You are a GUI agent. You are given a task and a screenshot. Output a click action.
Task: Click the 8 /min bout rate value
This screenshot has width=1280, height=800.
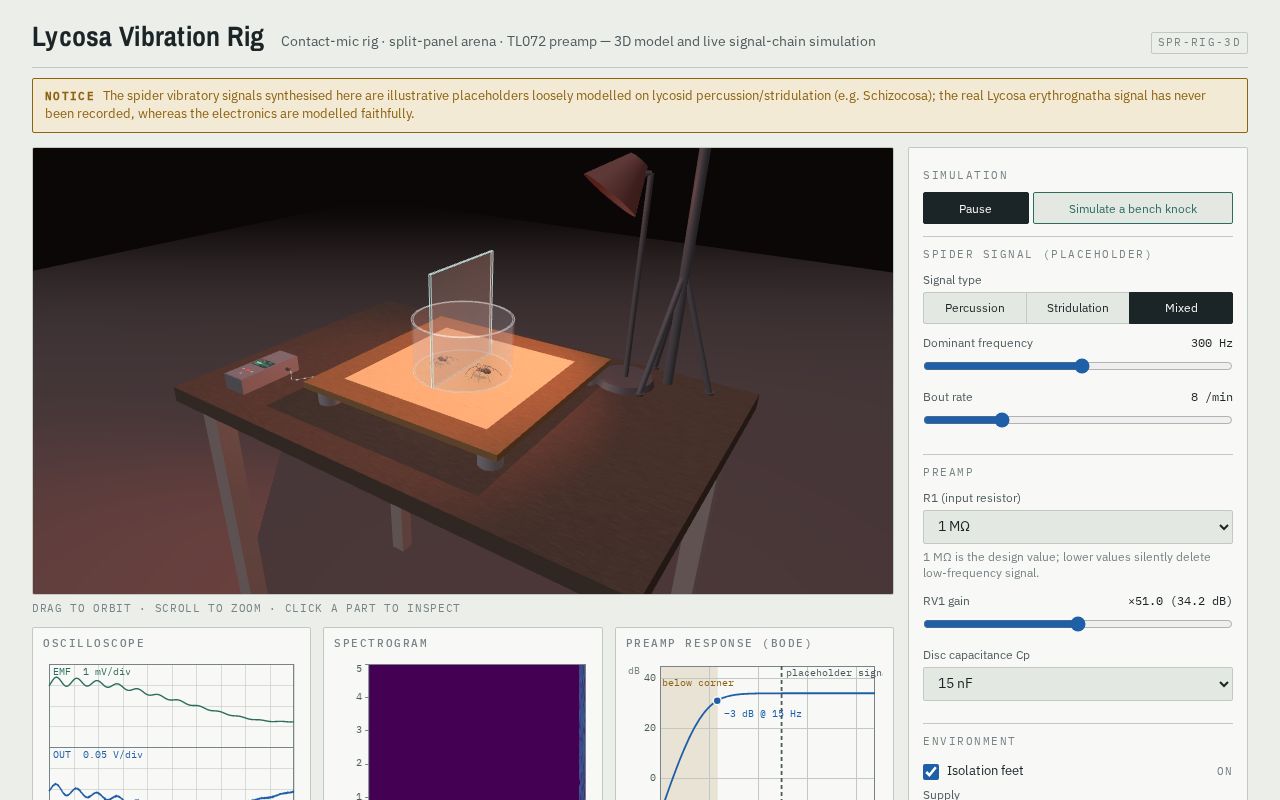1212,397
